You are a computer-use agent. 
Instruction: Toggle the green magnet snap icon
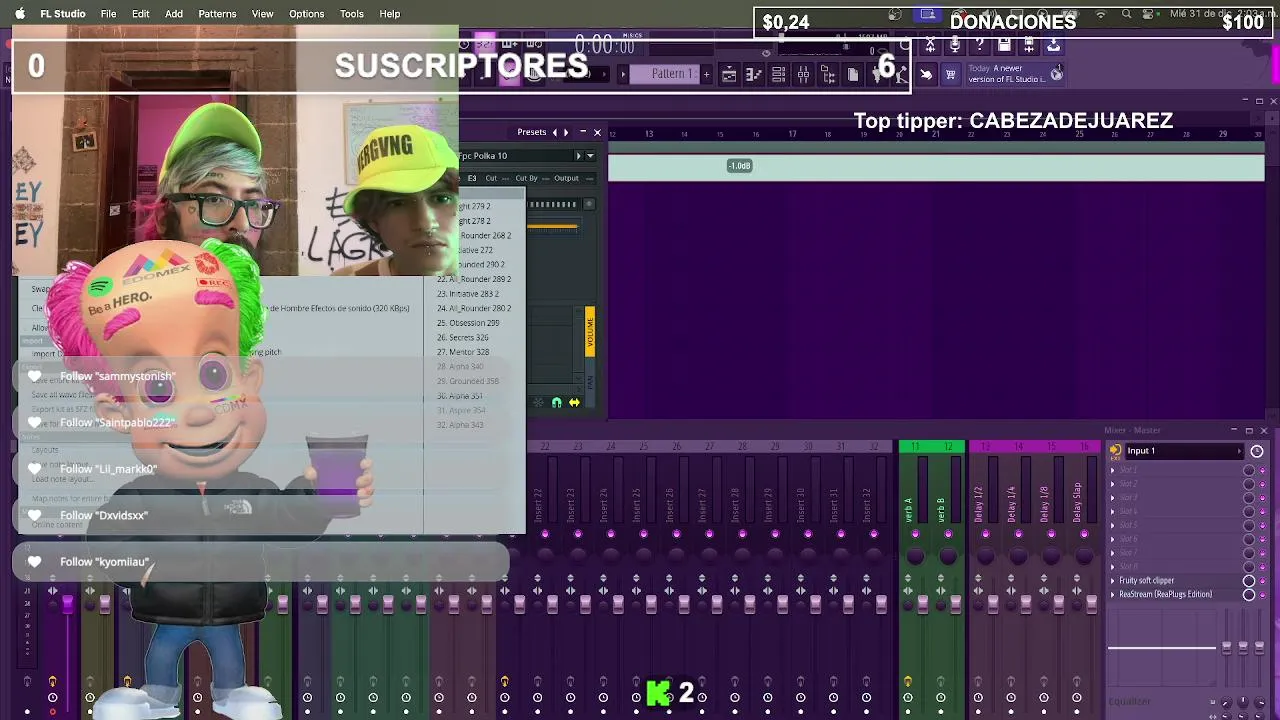[x=557, y=403]
